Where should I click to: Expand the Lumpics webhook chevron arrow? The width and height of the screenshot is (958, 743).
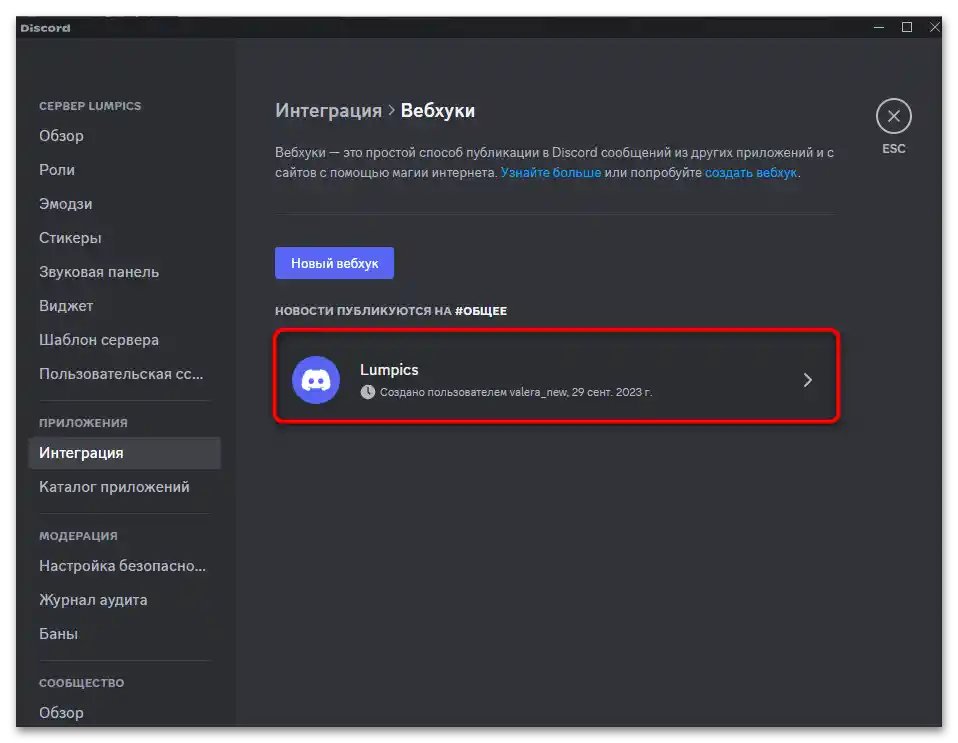point(808,380)
